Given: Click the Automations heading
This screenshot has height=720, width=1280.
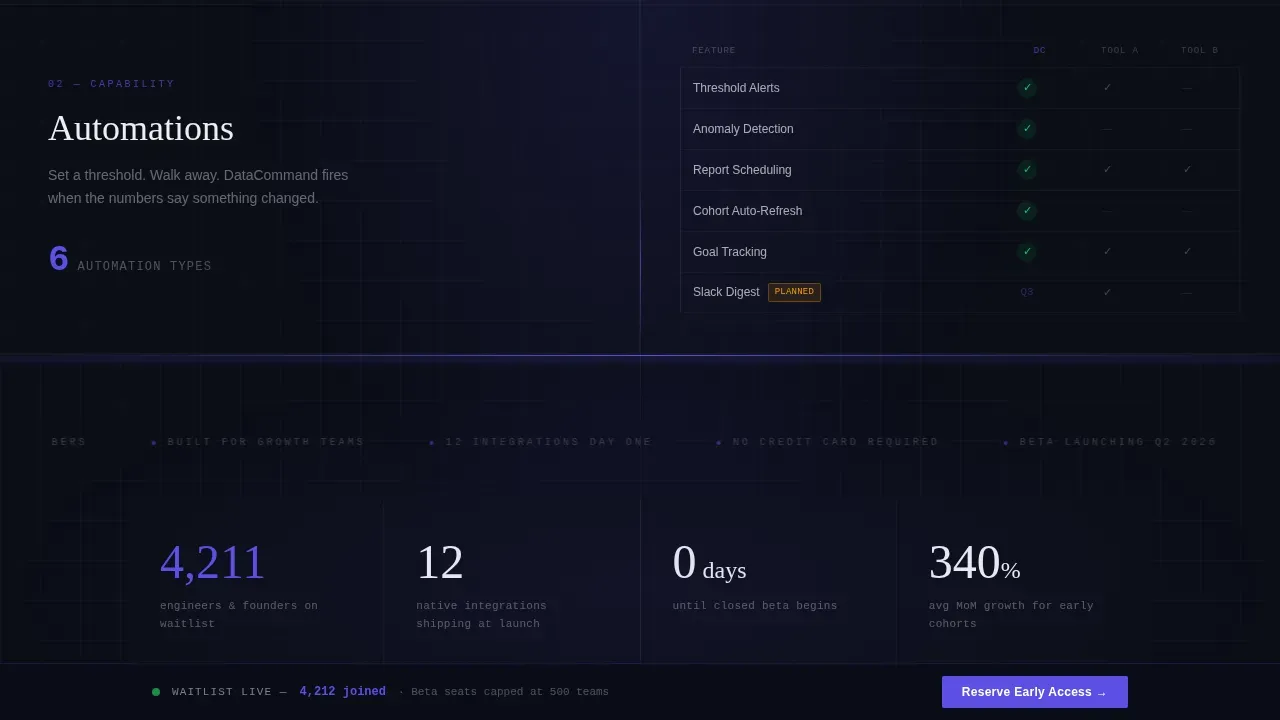Looking at the screenshot, I should coord(141,128).
